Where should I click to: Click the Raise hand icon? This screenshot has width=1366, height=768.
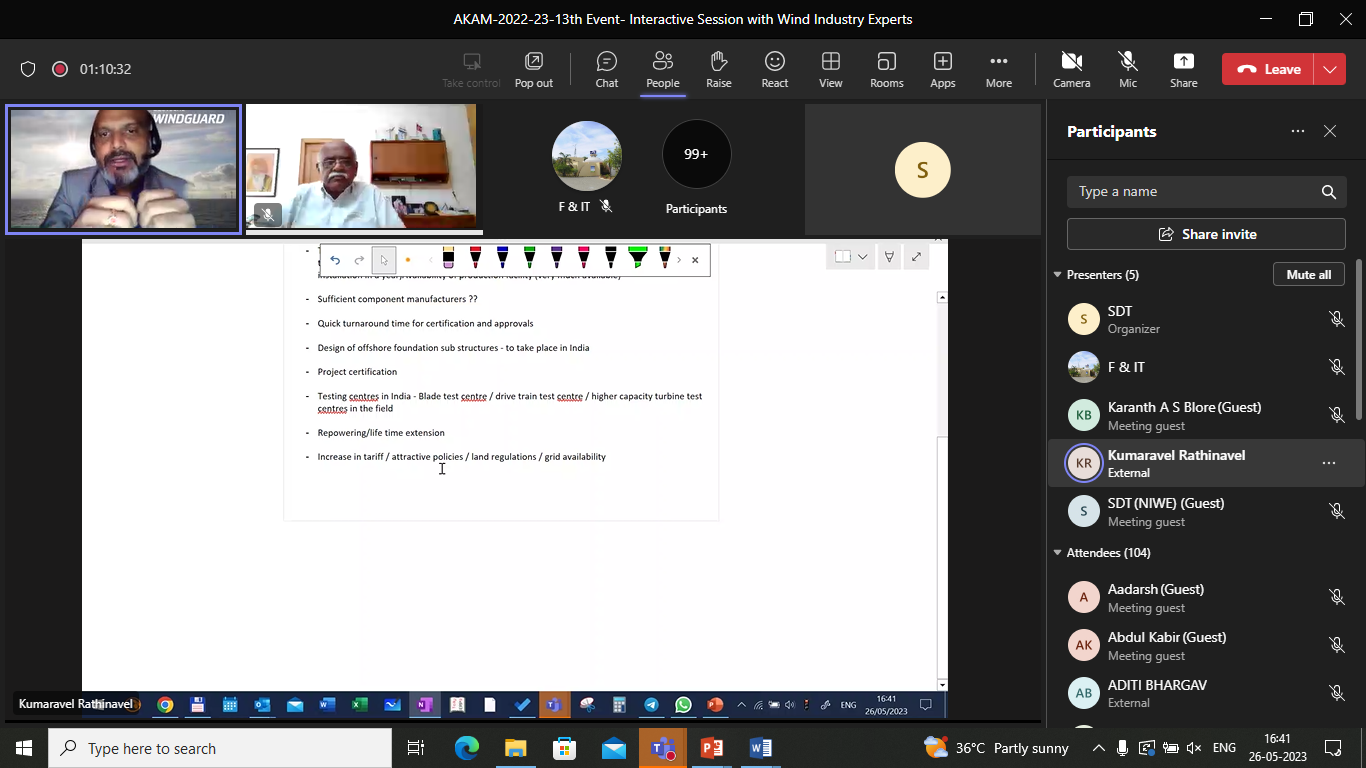[718, 69]
